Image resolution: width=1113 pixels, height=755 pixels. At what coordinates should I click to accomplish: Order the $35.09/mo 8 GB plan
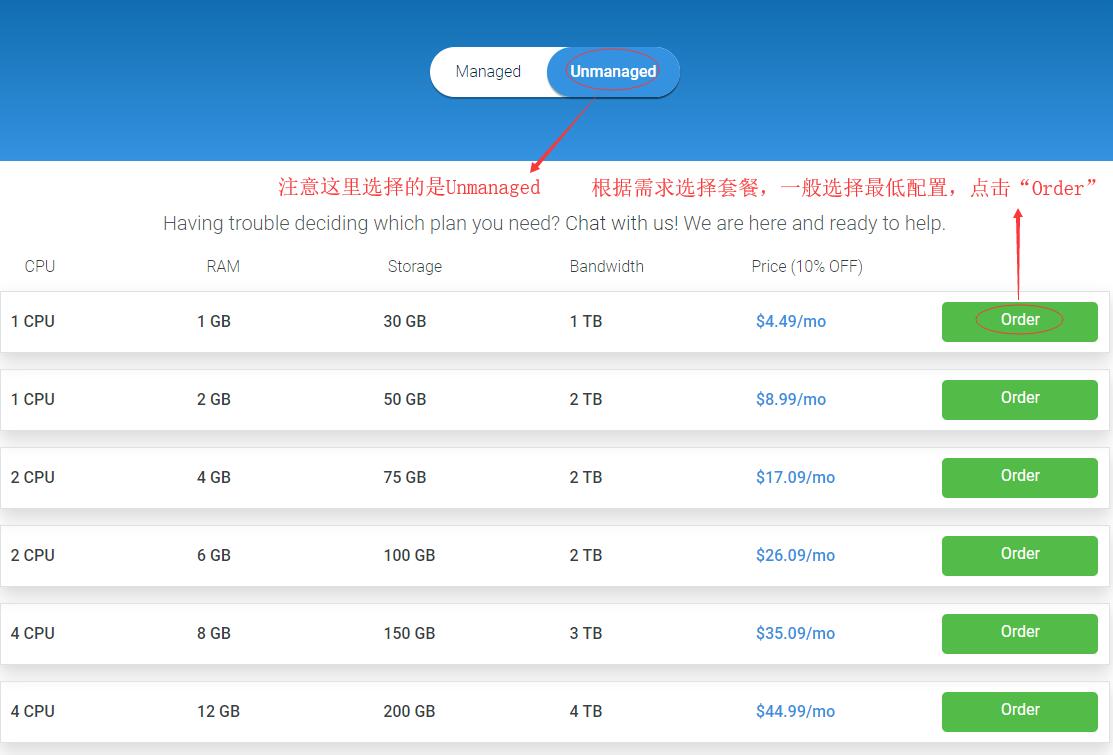pos(1019,633)
